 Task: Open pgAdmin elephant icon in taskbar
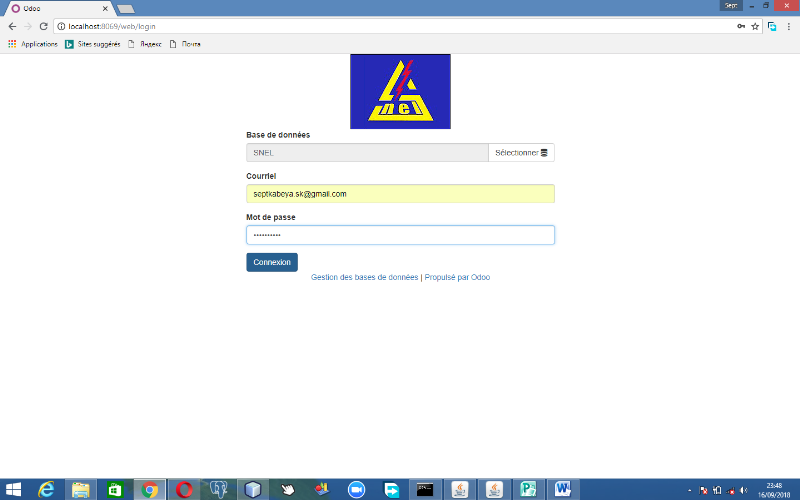218,490
